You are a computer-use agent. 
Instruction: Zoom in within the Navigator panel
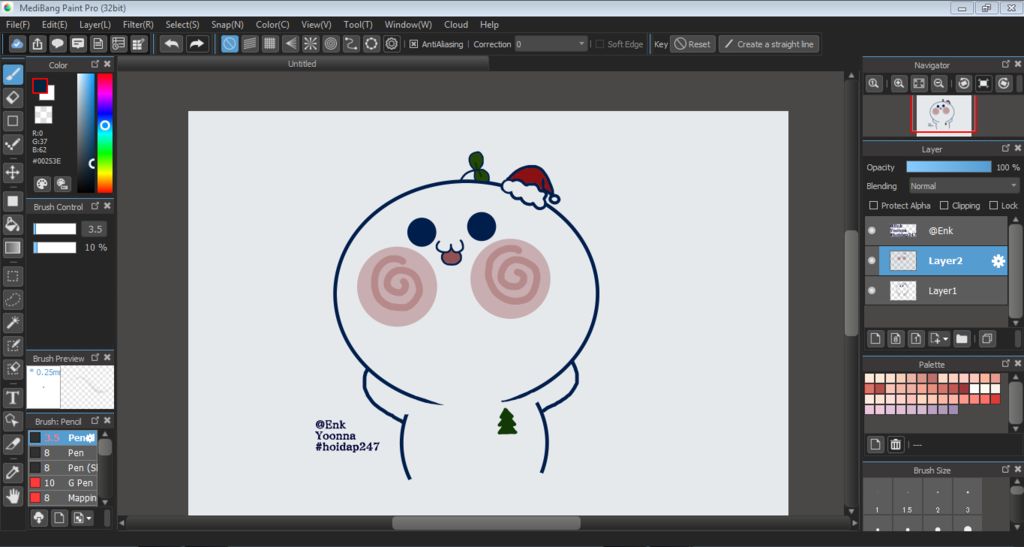click(x=899, y=84)
